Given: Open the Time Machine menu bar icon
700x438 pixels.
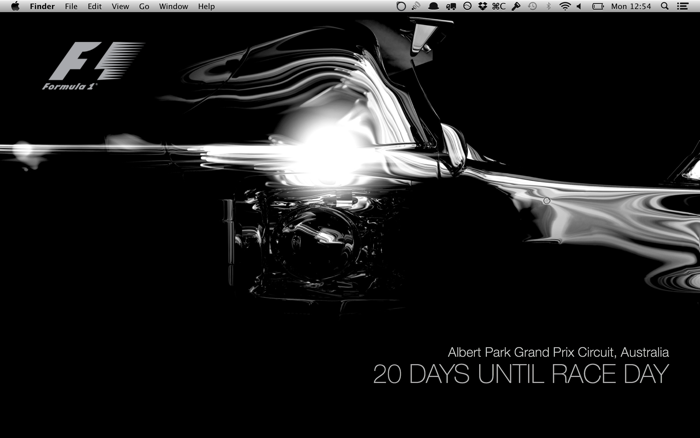Looking at the screenshot, I should click(532, 6).
